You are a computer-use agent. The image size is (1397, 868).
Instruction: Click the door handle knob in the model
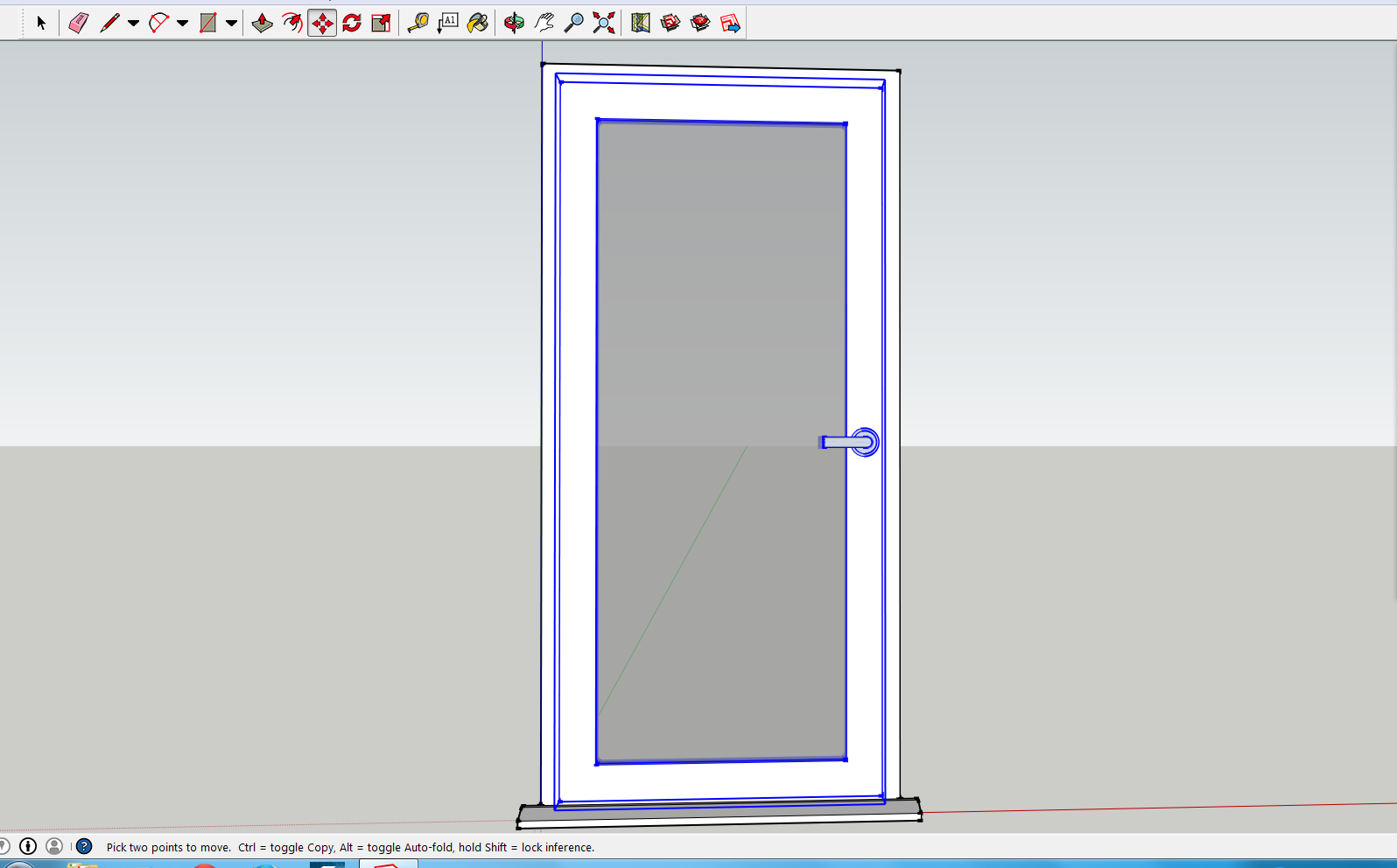[x=865, y=442]
